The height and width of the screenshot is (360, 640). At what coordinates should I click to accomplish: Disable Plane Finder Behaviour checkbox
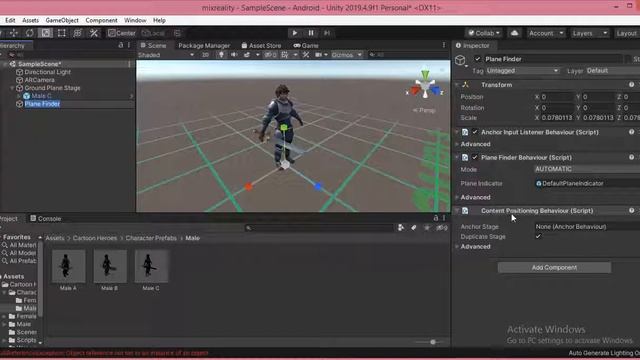[x=475, y=158]
